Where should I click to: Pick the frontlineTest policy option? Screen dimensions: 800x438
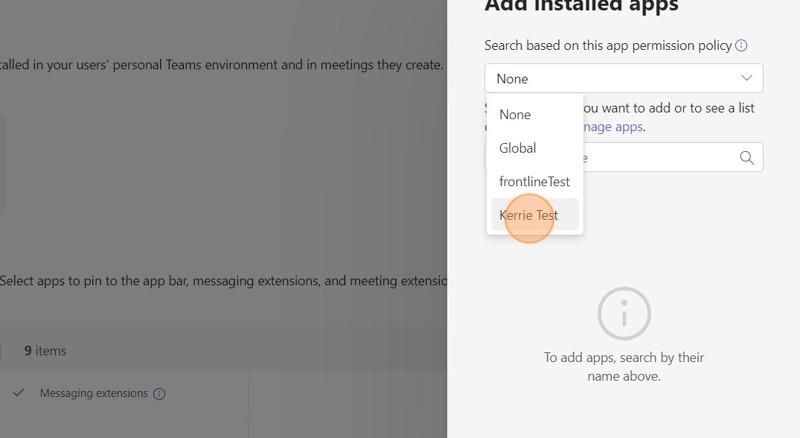535,182
